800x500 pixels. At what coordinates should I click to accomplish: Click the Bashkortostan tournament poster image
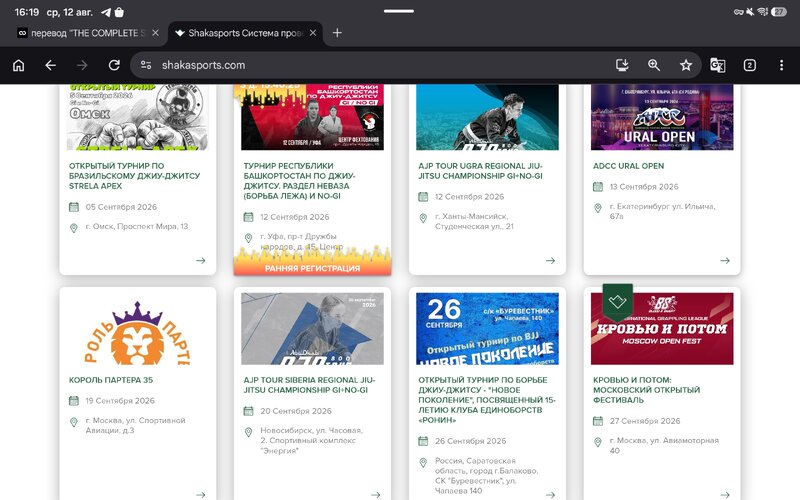point(312,117)
